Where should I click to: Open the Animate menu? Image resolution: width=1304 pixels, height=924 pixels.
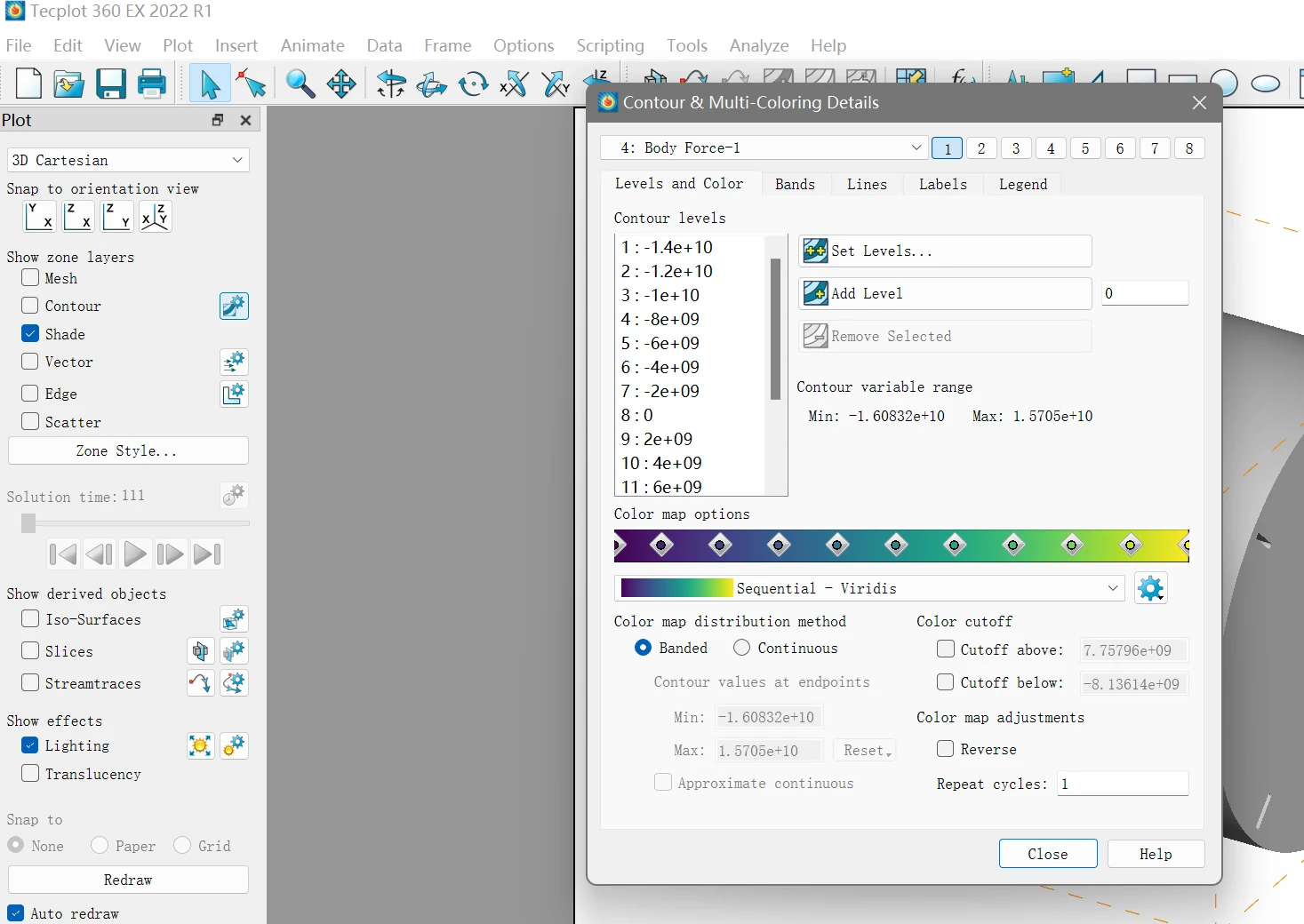(312, 45)
